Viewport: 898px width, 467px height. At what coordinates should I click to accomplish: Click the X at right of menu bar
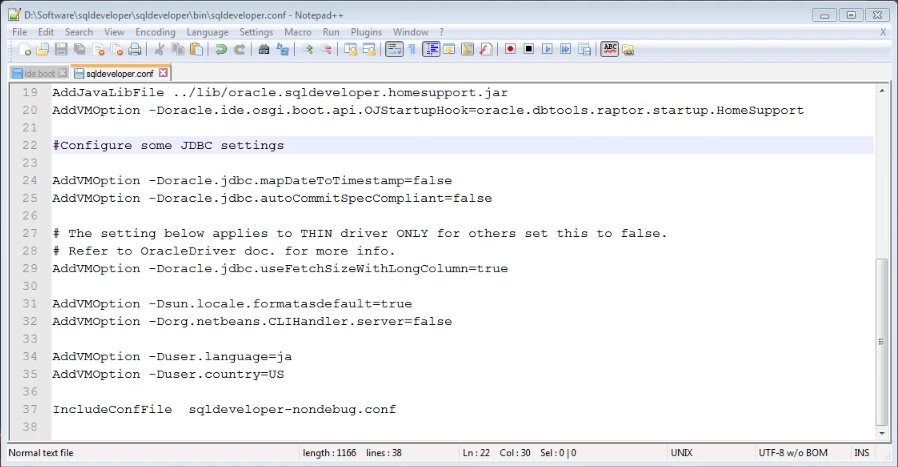pyautogui.click(x=883, y=32)
